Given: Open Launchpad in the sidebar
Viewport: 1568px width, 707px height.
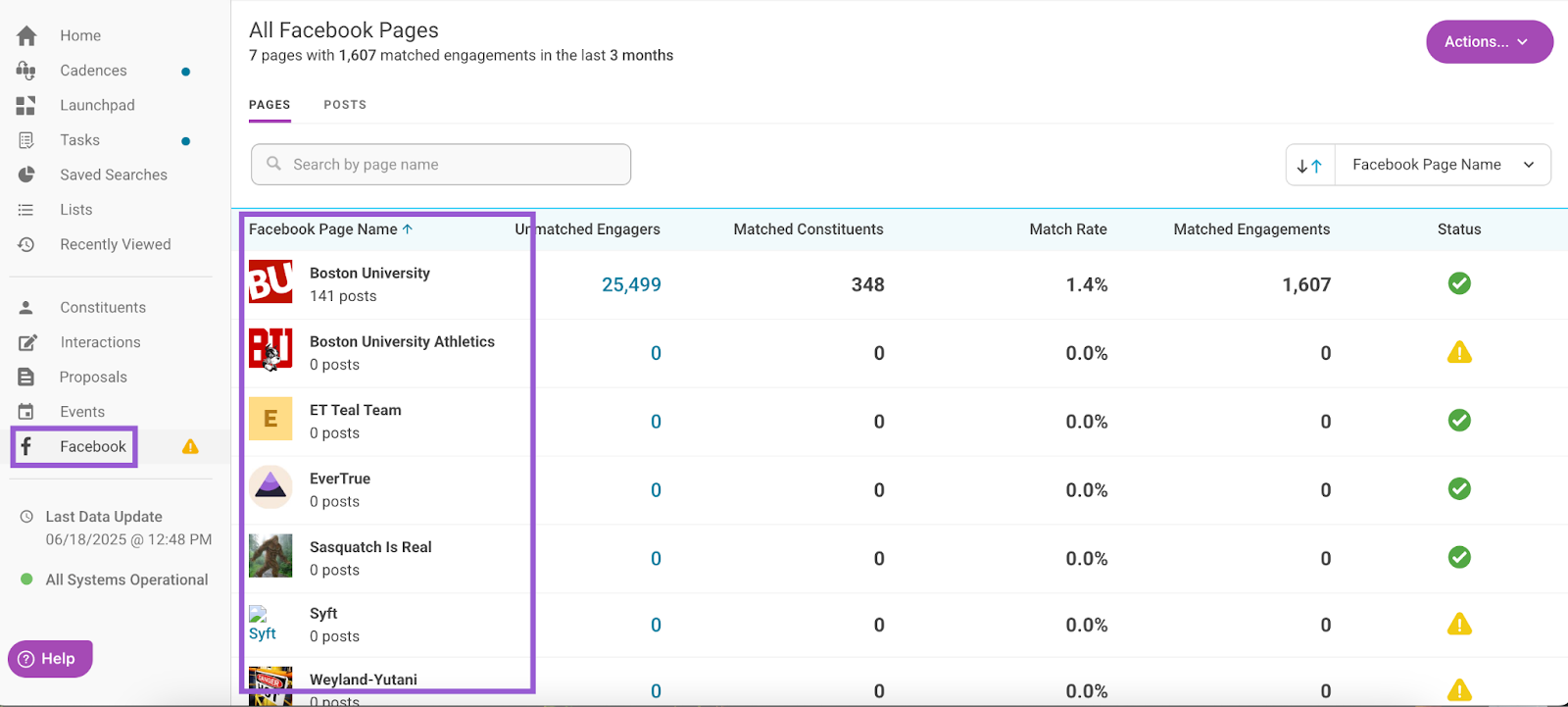Looking at the screenshot, I should [x=97, y=105].
